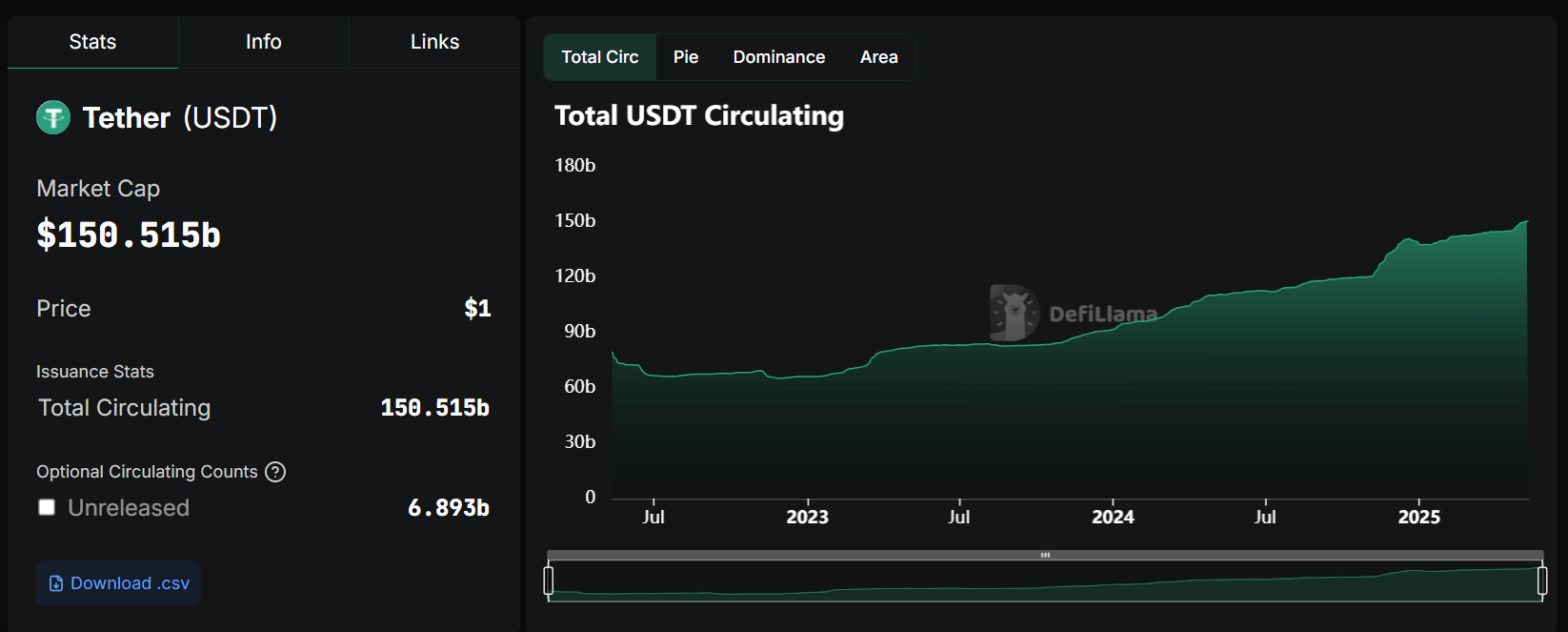Click the 150b y-axis label
The width and height of the screenshot is (1568, 632).
point(575,221)
